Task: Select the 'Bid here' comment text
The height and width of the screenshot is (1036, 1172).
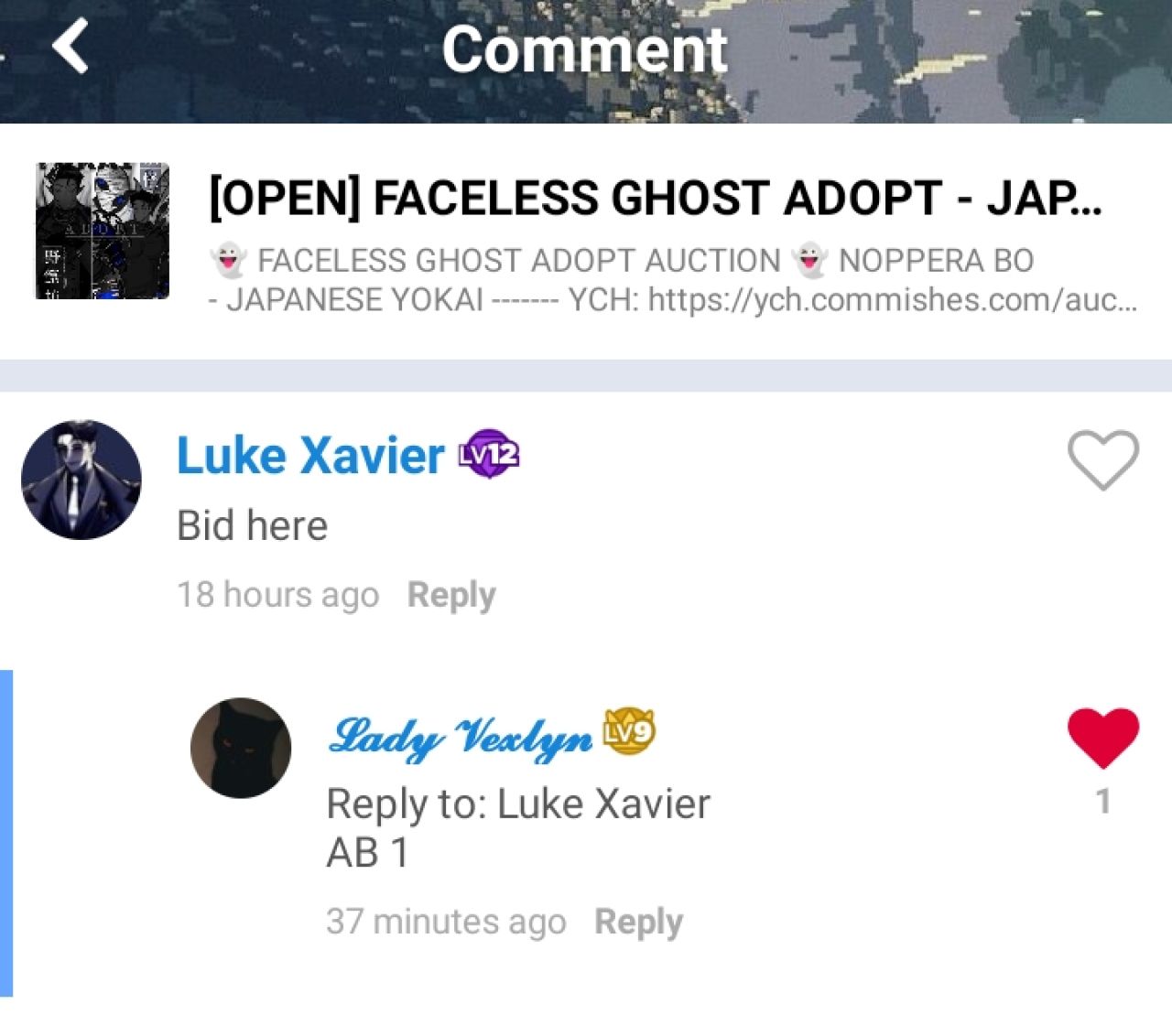Action: click(252, 525)
